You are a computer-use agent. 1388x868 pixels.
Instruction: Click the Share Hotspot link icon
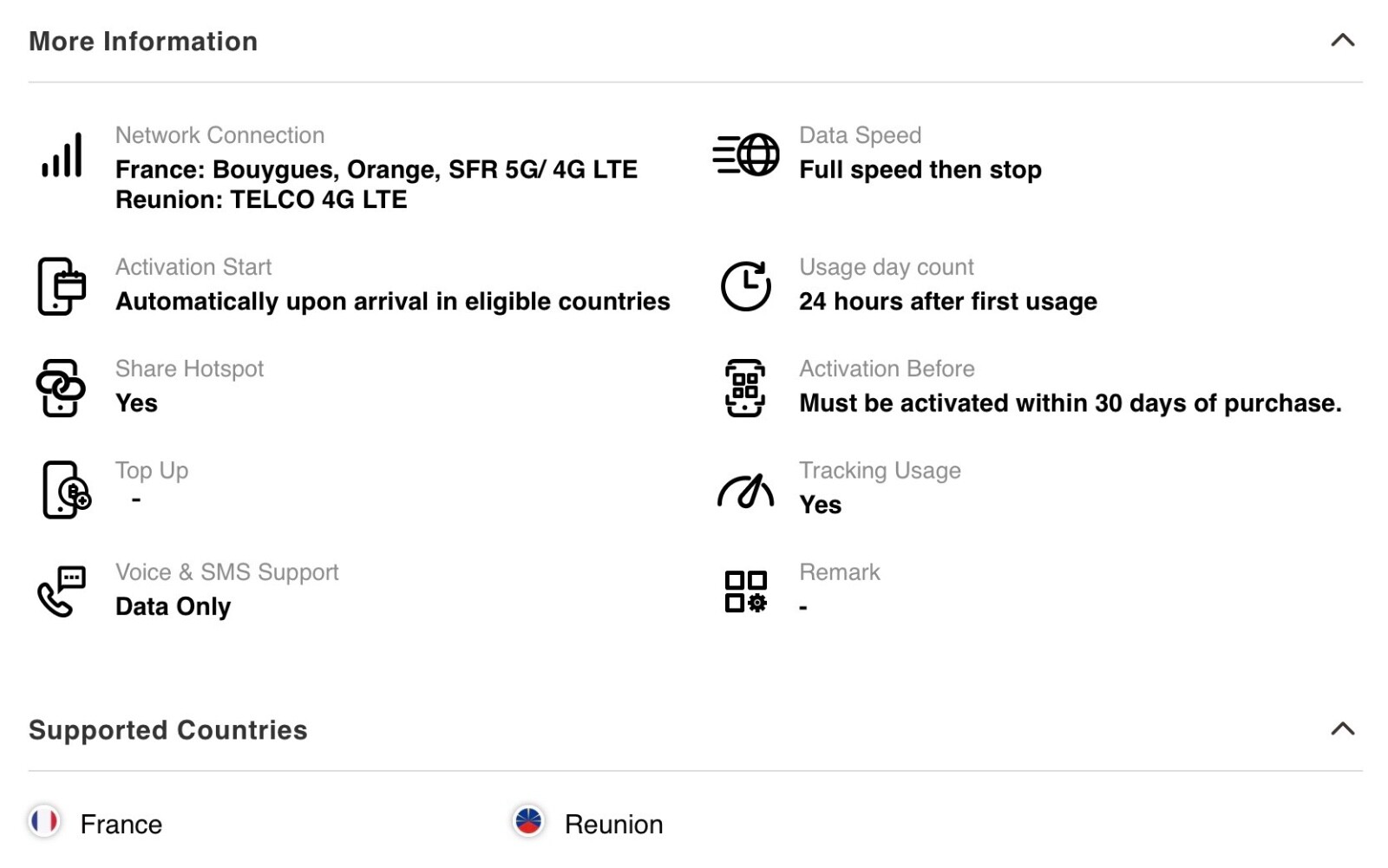[61, 388]
